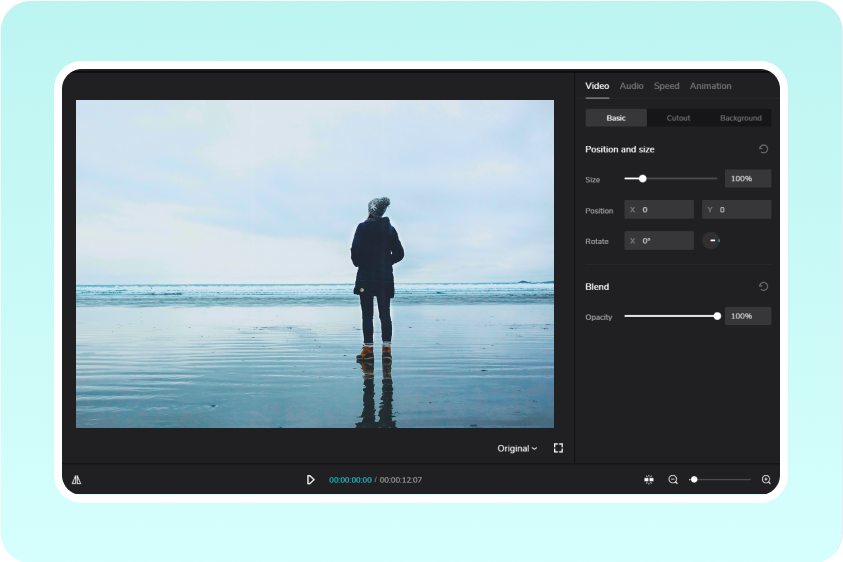Click the Position X input field
843x562 pixels.
click(x=659, y=210)
